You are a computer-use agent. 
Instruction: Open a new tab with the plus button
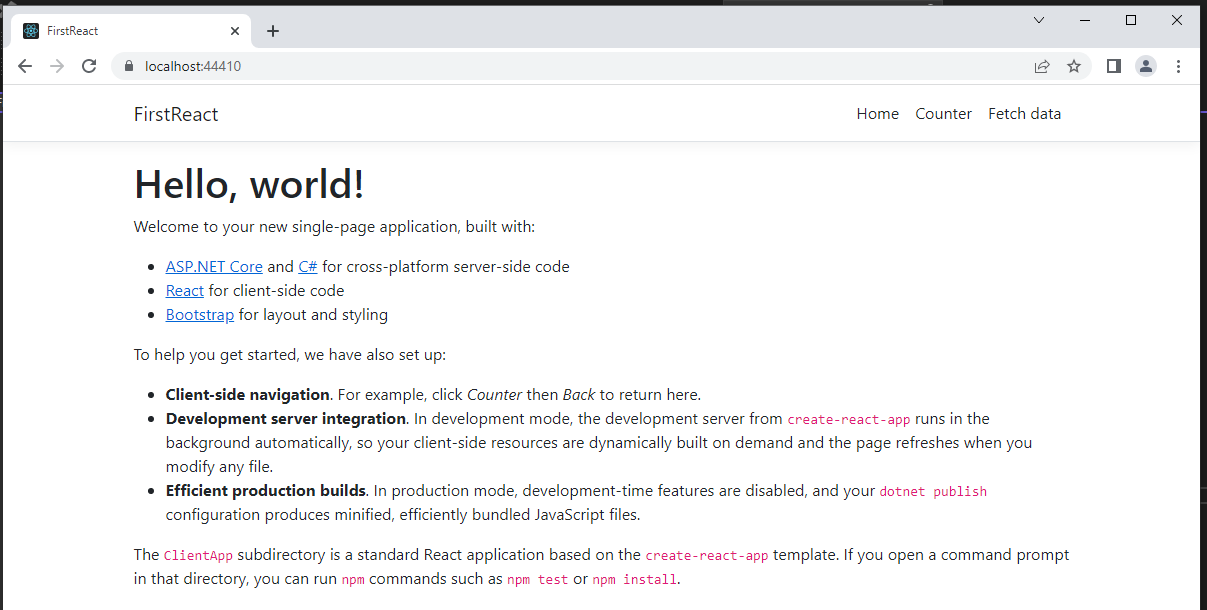pos(273,31)
